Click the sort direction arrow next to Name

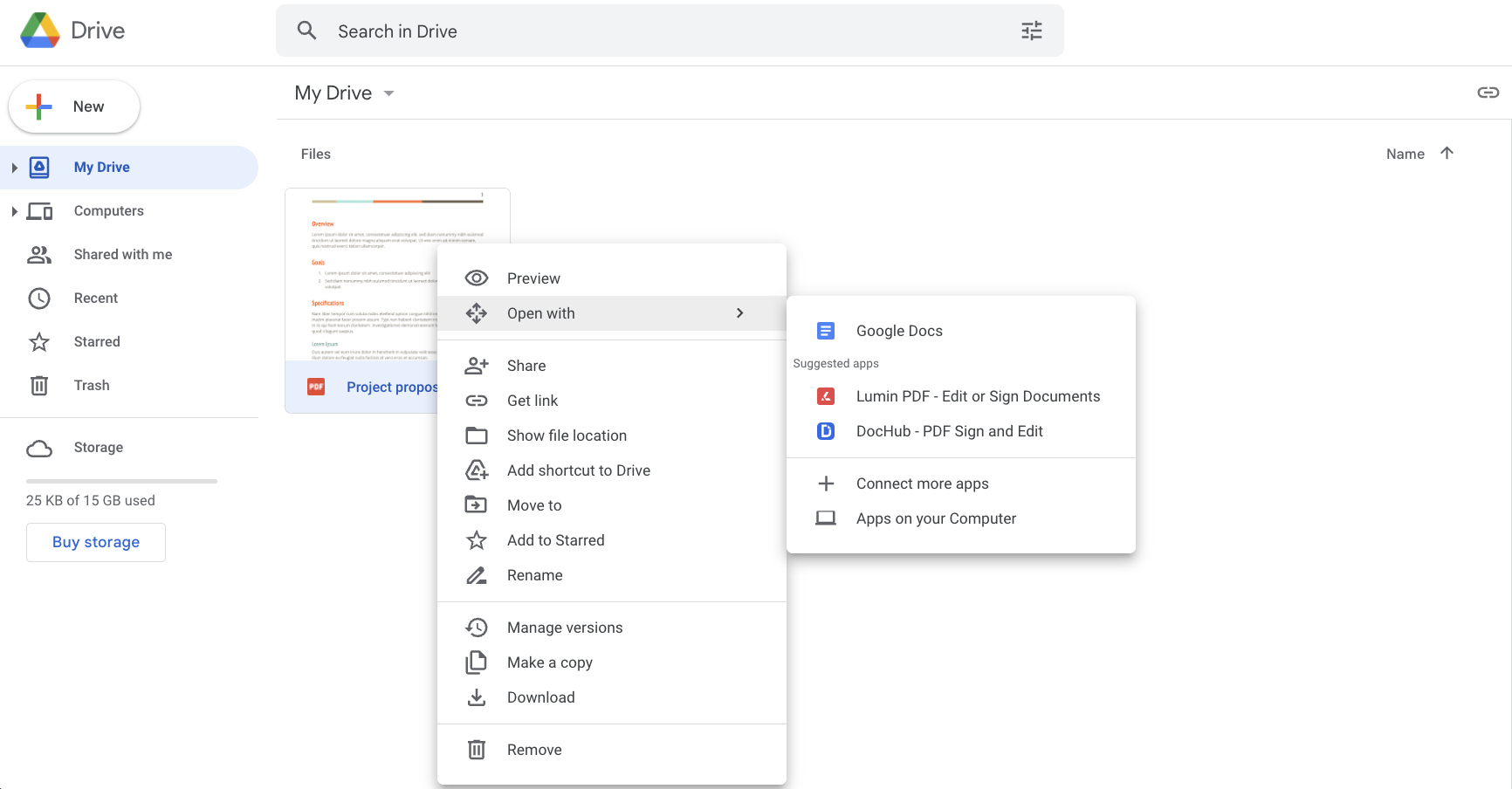point(1447,153)
